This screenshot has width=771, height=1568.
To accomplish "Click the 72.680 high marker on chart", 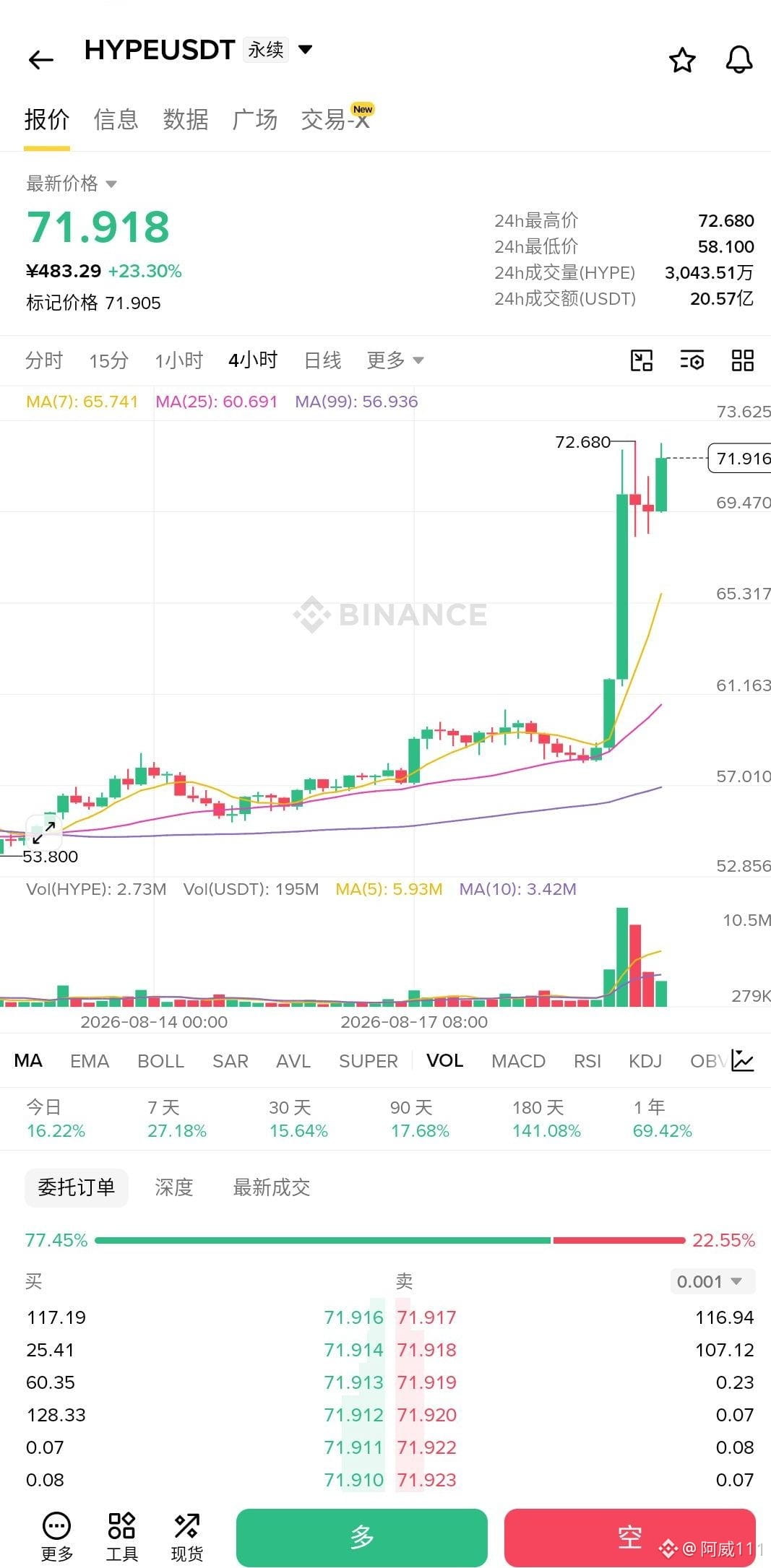I will [582, 441].
